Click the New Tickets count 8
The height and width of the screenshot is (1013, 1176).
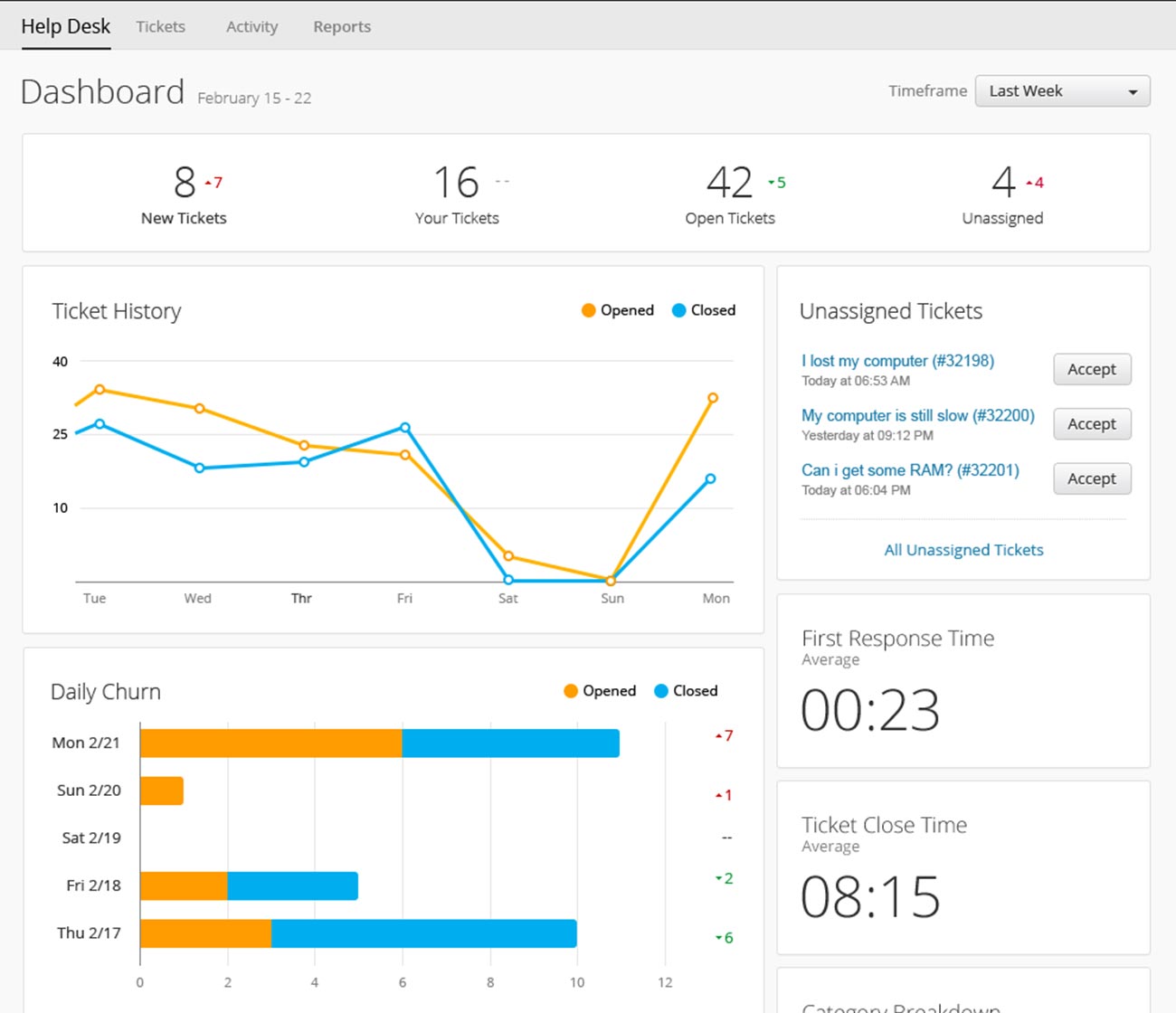(x=185, y=182)
